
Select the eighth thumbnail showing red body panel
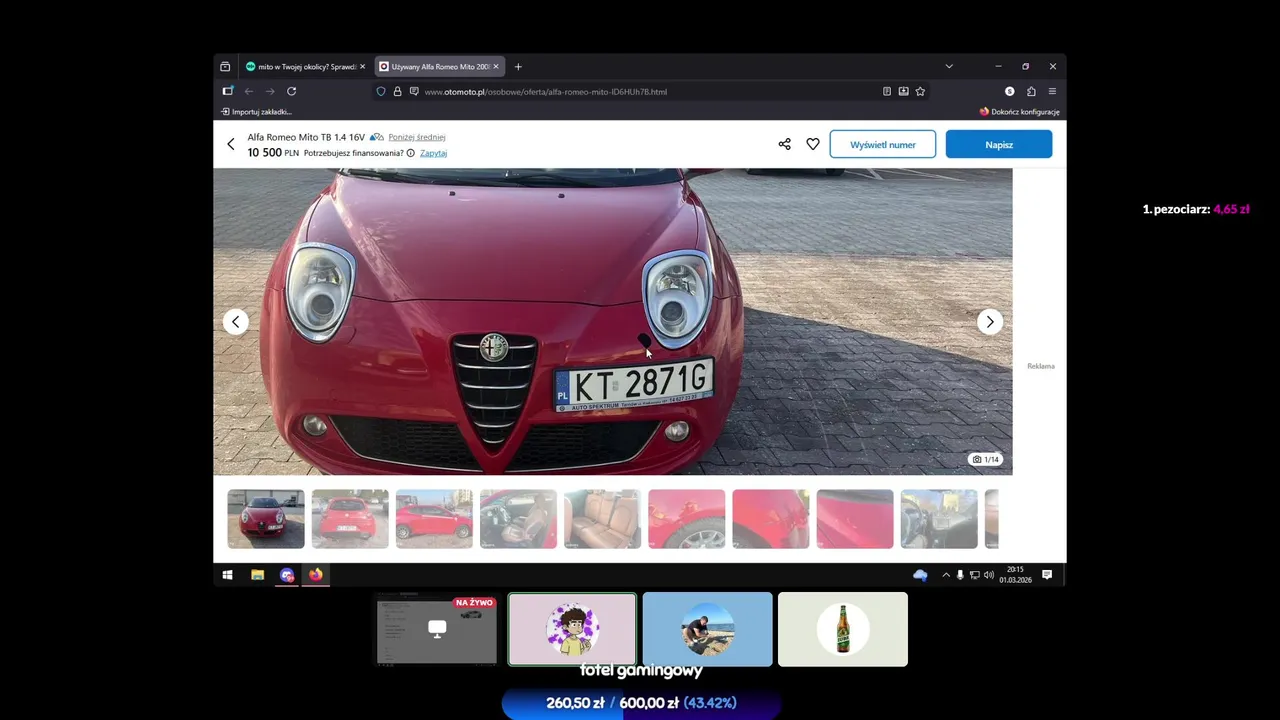[855, 519]
